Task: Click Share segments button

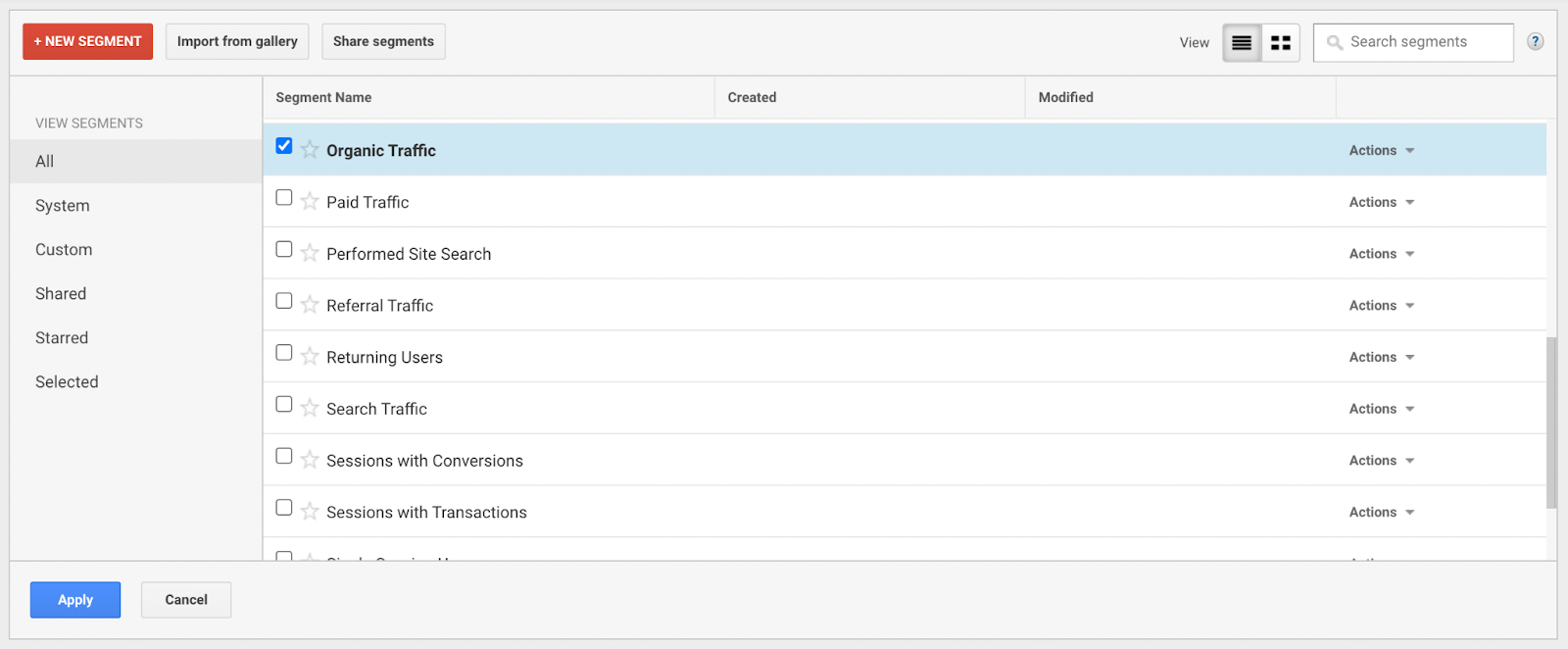Action: pos(383,42)
